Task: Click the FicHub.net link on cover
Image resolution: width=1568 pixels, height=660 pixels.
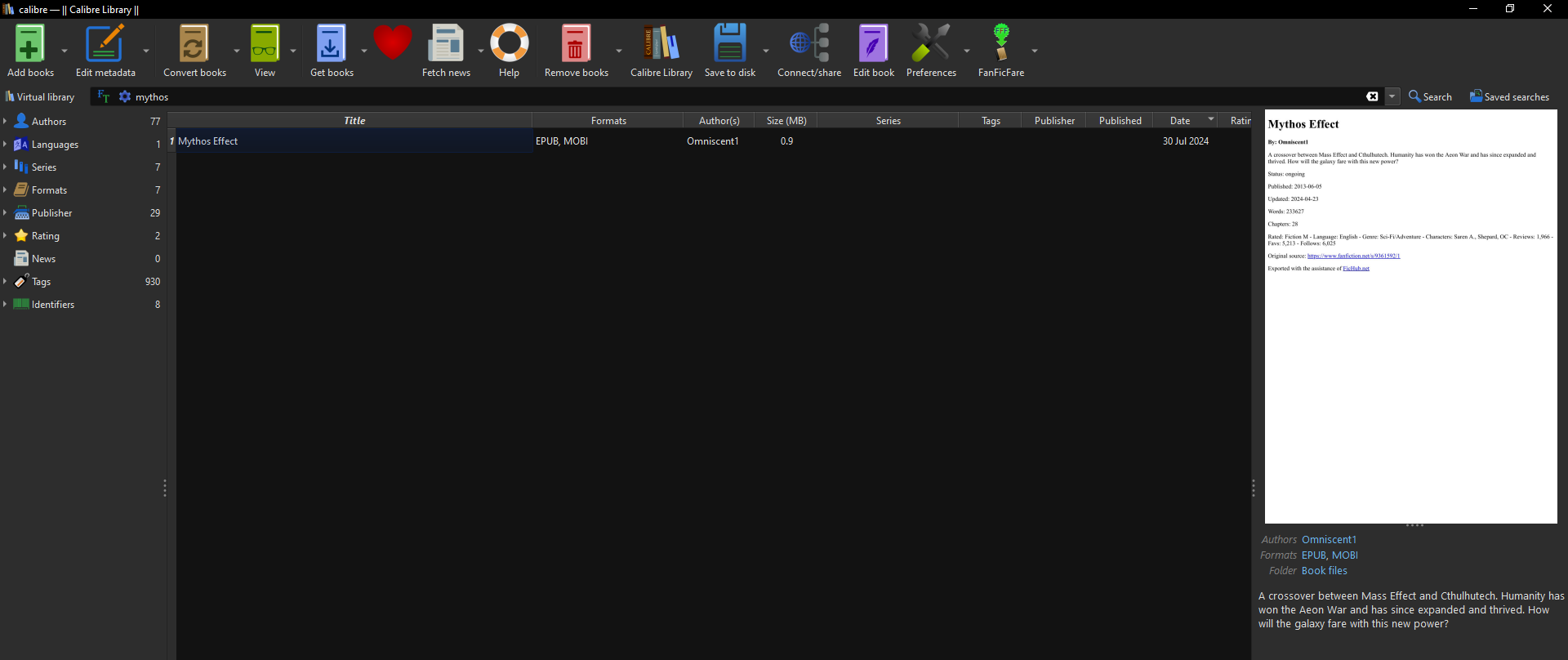Action: pyautogui.click(x=1356, y=269)
